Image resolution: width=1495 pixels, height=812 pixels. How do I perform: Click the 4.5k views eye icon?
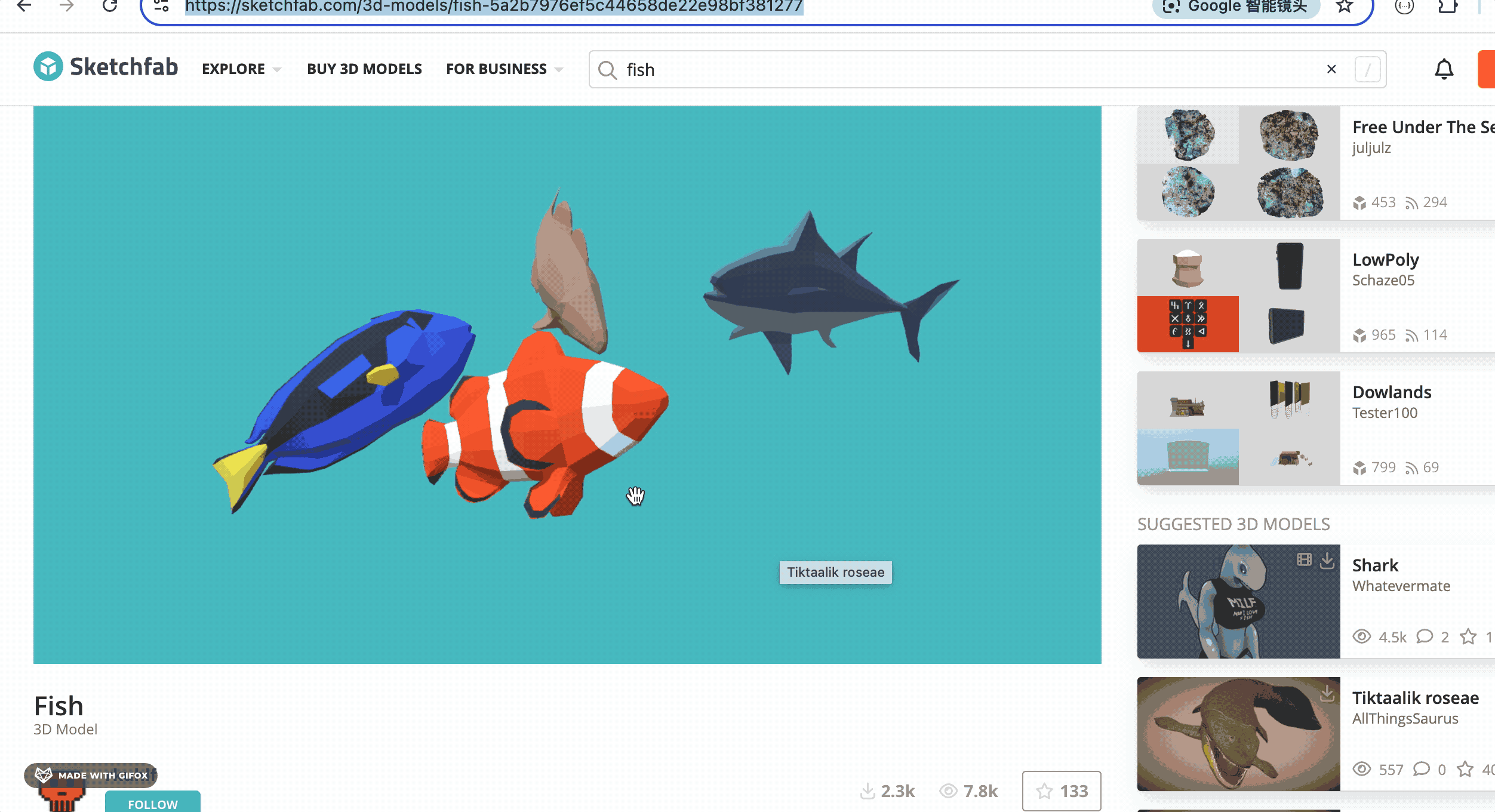[1361, 636]
